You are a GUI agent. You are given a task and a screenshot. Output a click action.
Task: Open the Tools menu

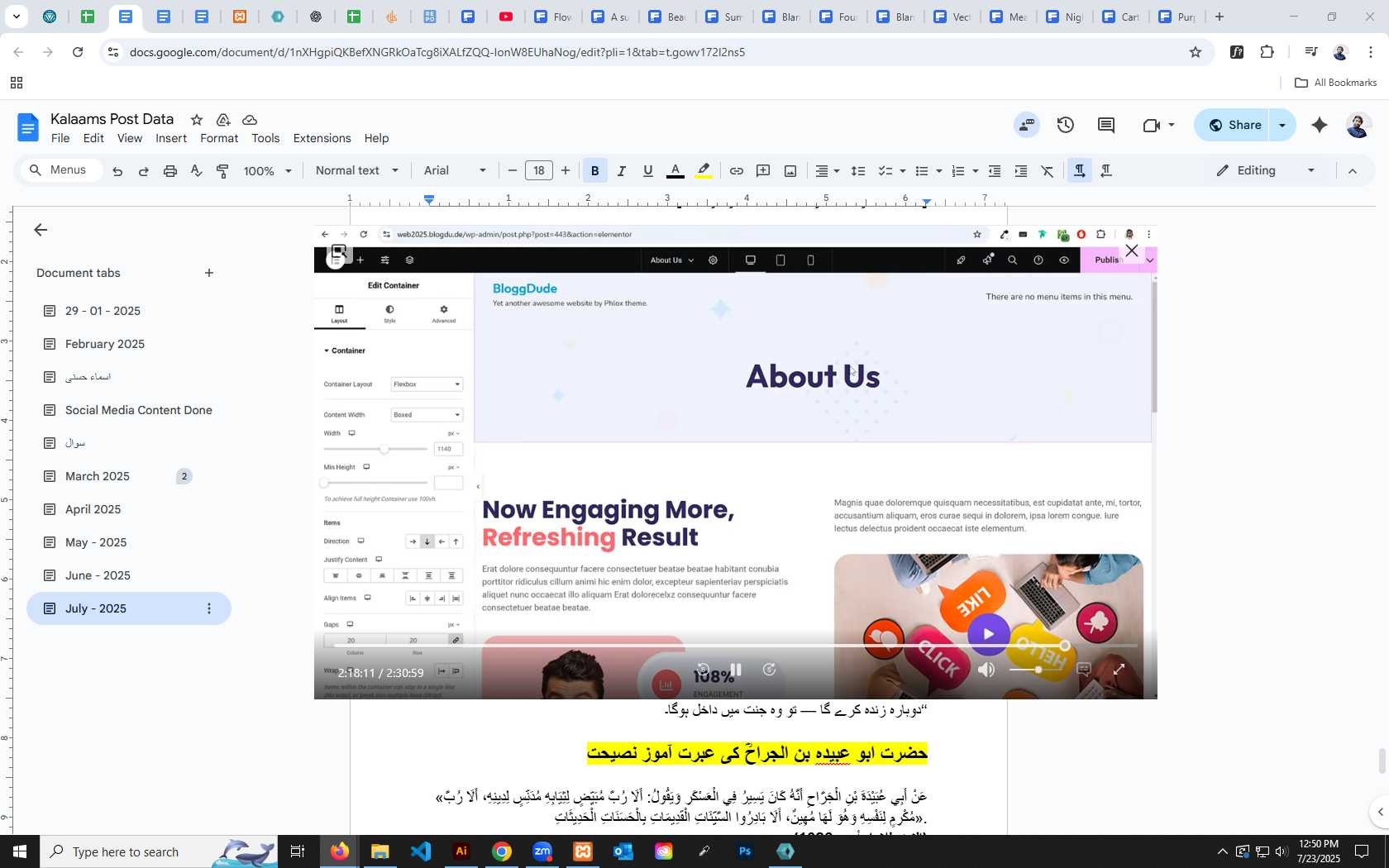click(x=265, y=138)
